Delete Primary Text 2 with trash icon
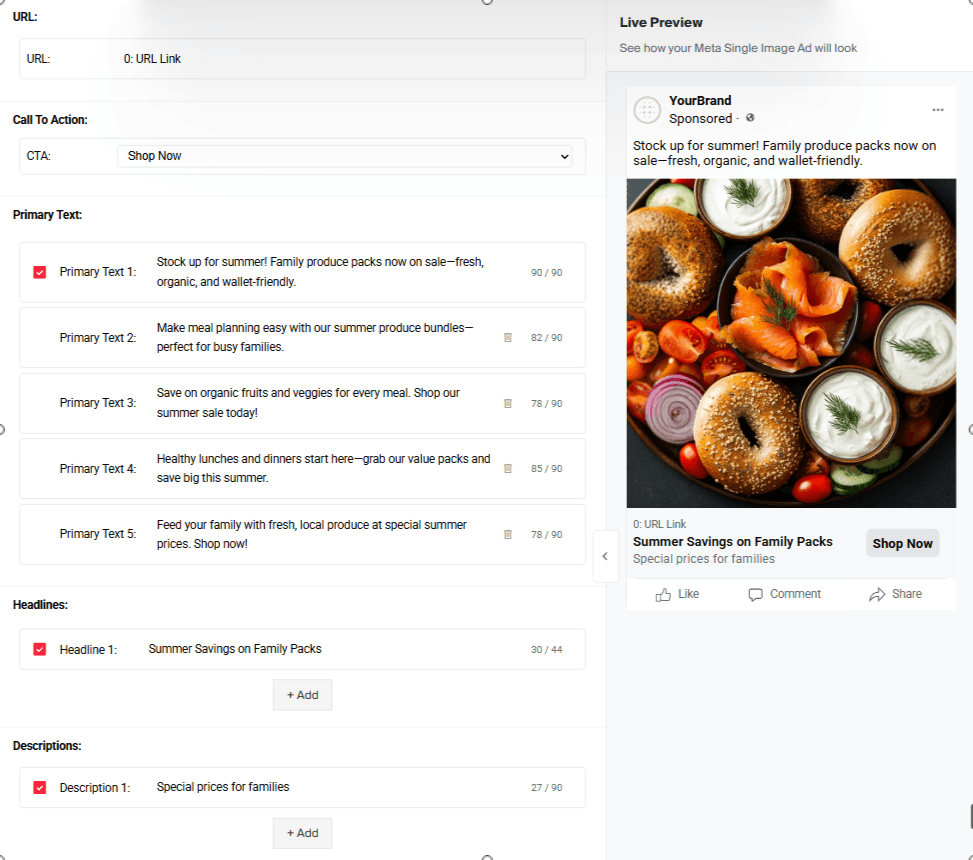The width and height of the screenshot is (973, 860). [x=507, y=338]
